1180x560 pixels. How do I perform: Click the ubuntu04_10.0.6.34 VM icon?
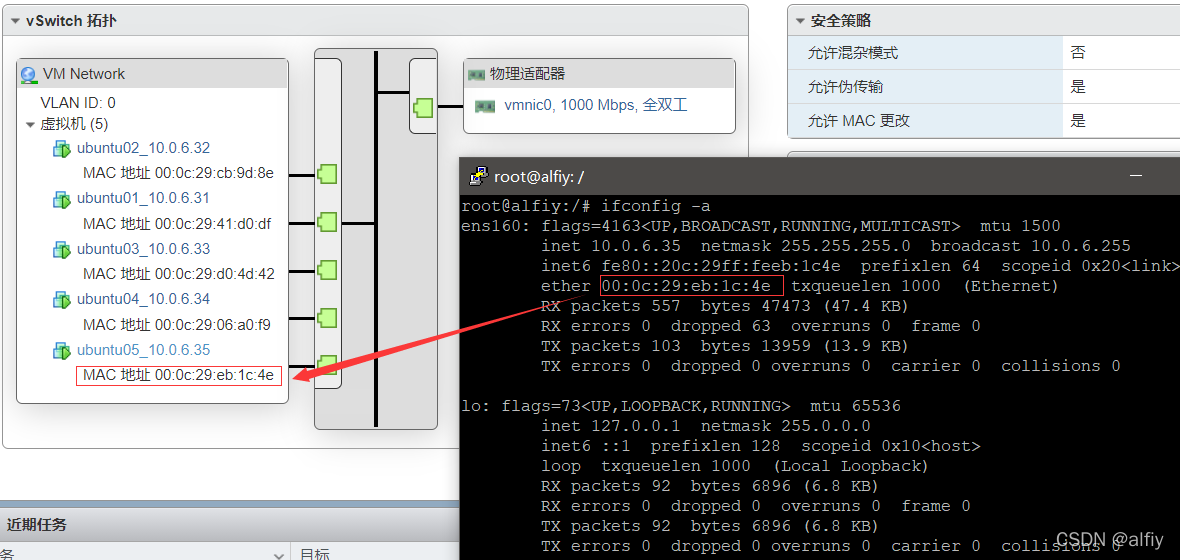pos(62,299)
